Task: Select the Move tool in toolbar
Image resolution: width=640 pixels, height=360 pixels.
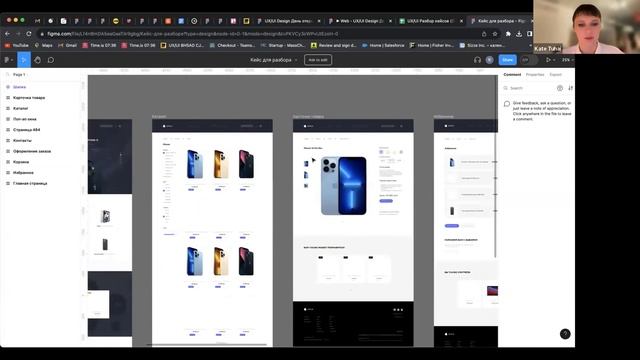Action: pyautogui.click(x=24, y=60)
